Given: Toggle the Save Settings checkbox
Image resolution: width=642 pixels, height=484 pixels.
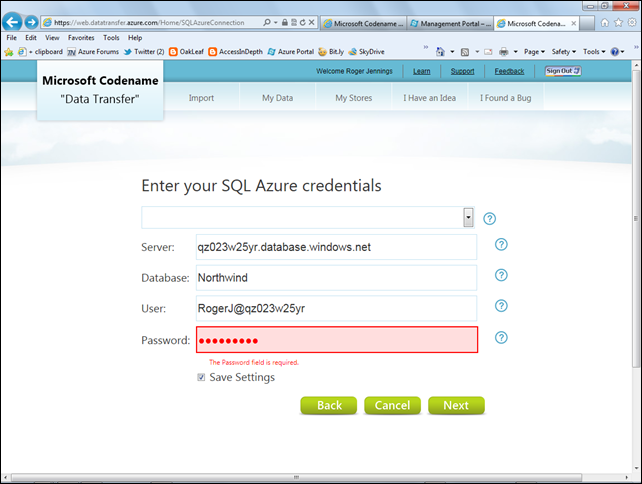Looking at the screenshot, I should [202, 377].
